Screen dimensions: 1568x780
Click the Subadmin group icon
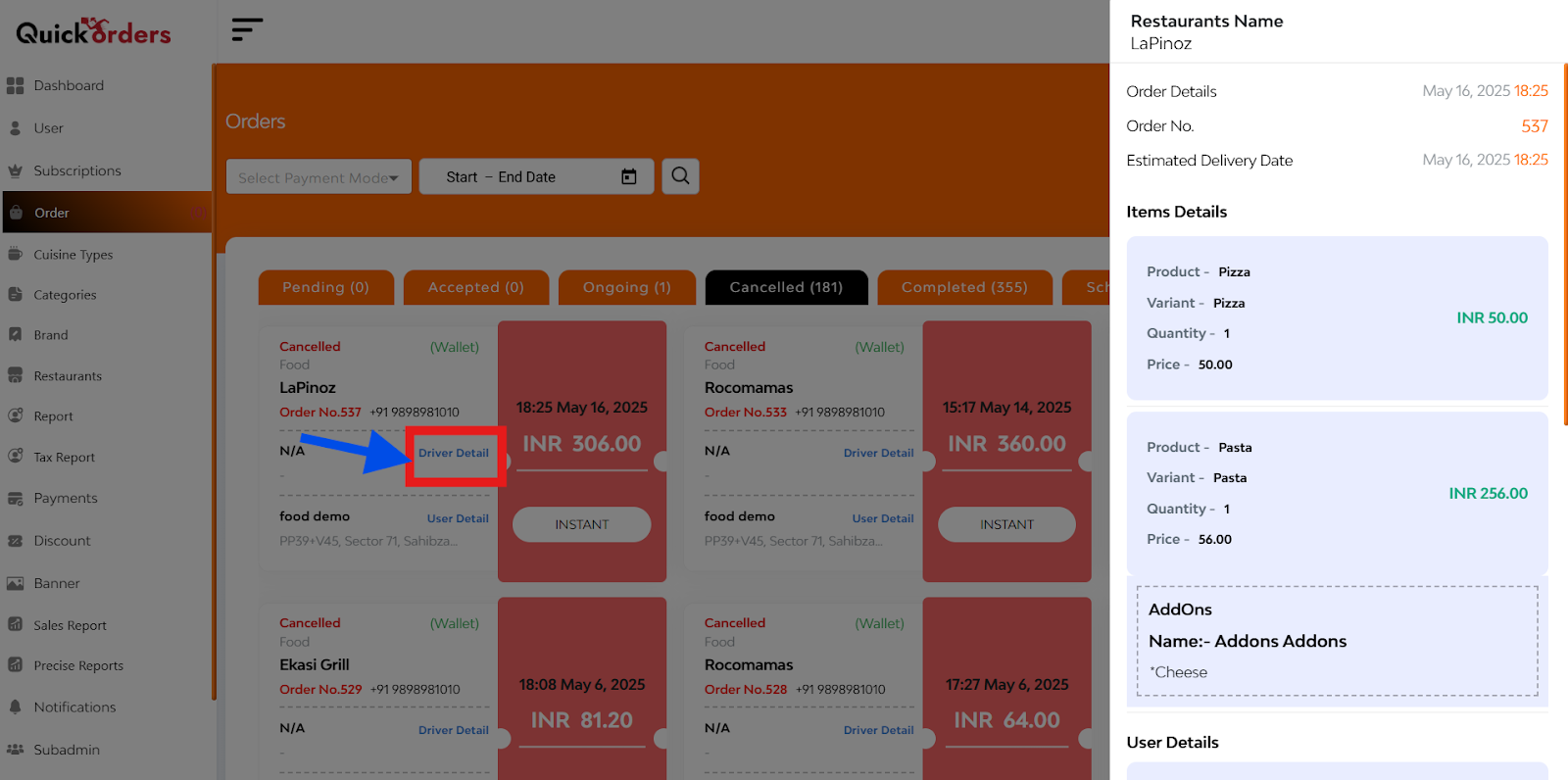15,750
